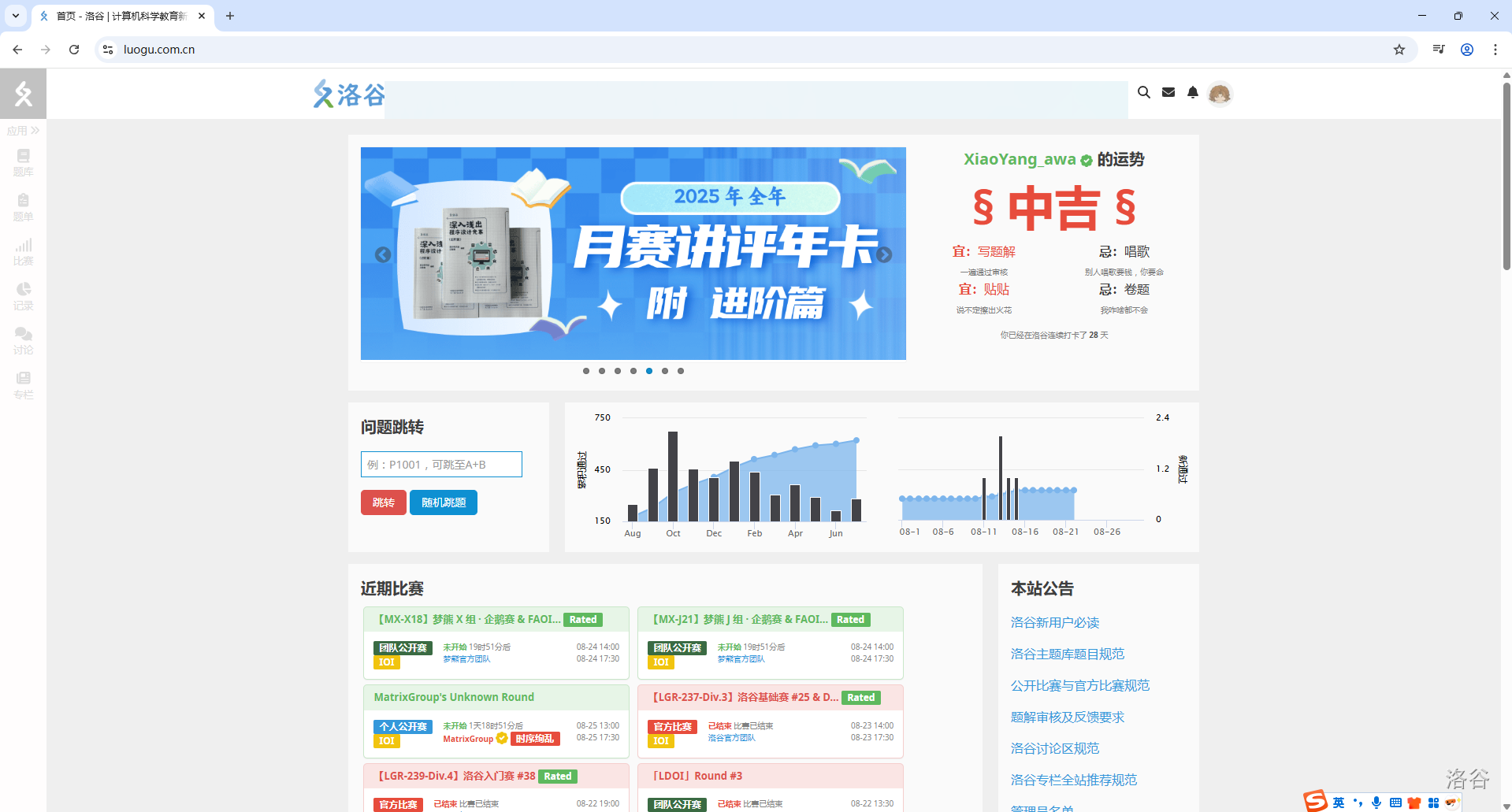
Task: Click the user avatar in header
Action: tap(1220, 94)
